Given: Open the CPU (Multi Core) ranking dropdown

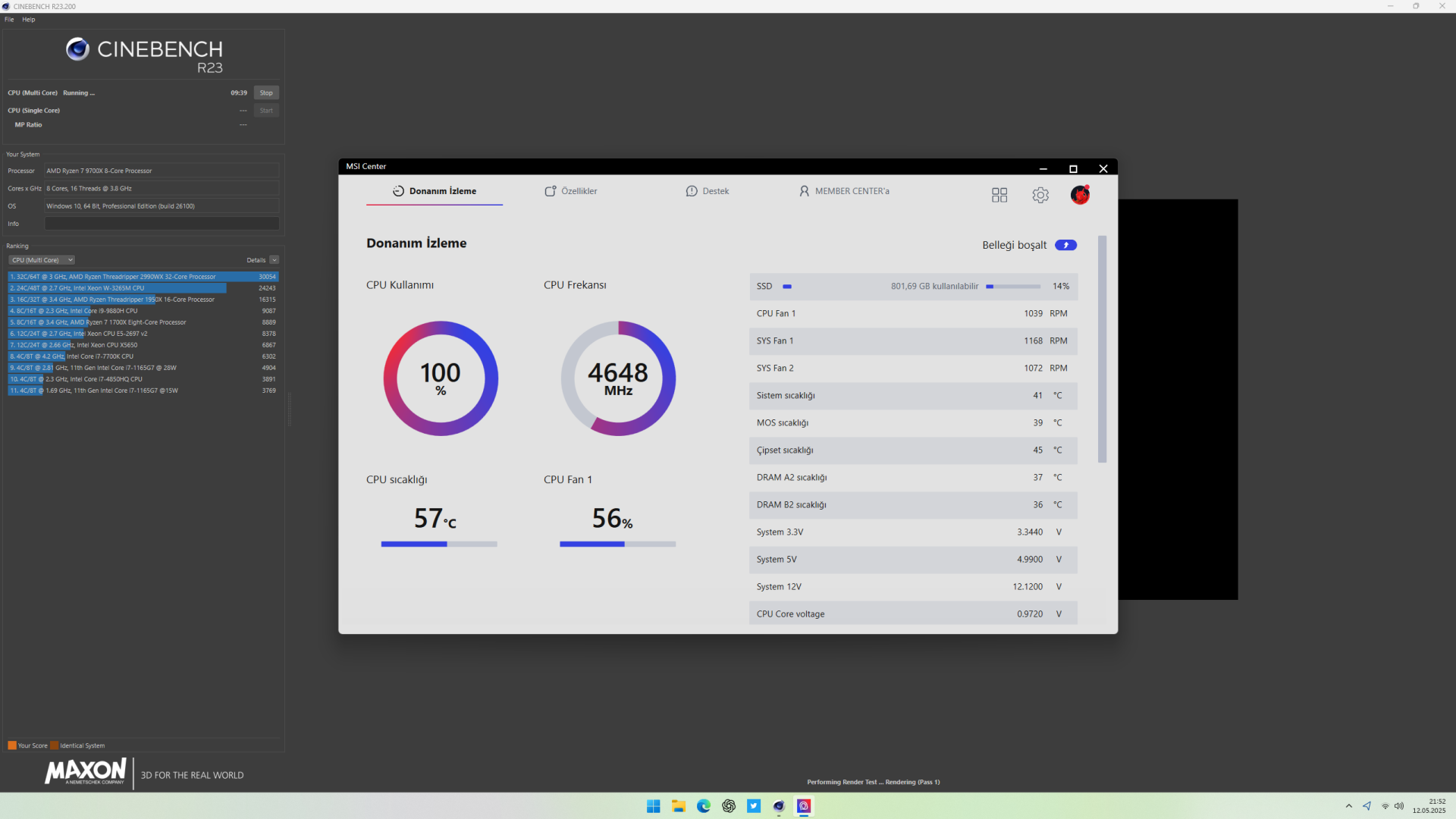Looking at the screenshot, I should (42, 260).
